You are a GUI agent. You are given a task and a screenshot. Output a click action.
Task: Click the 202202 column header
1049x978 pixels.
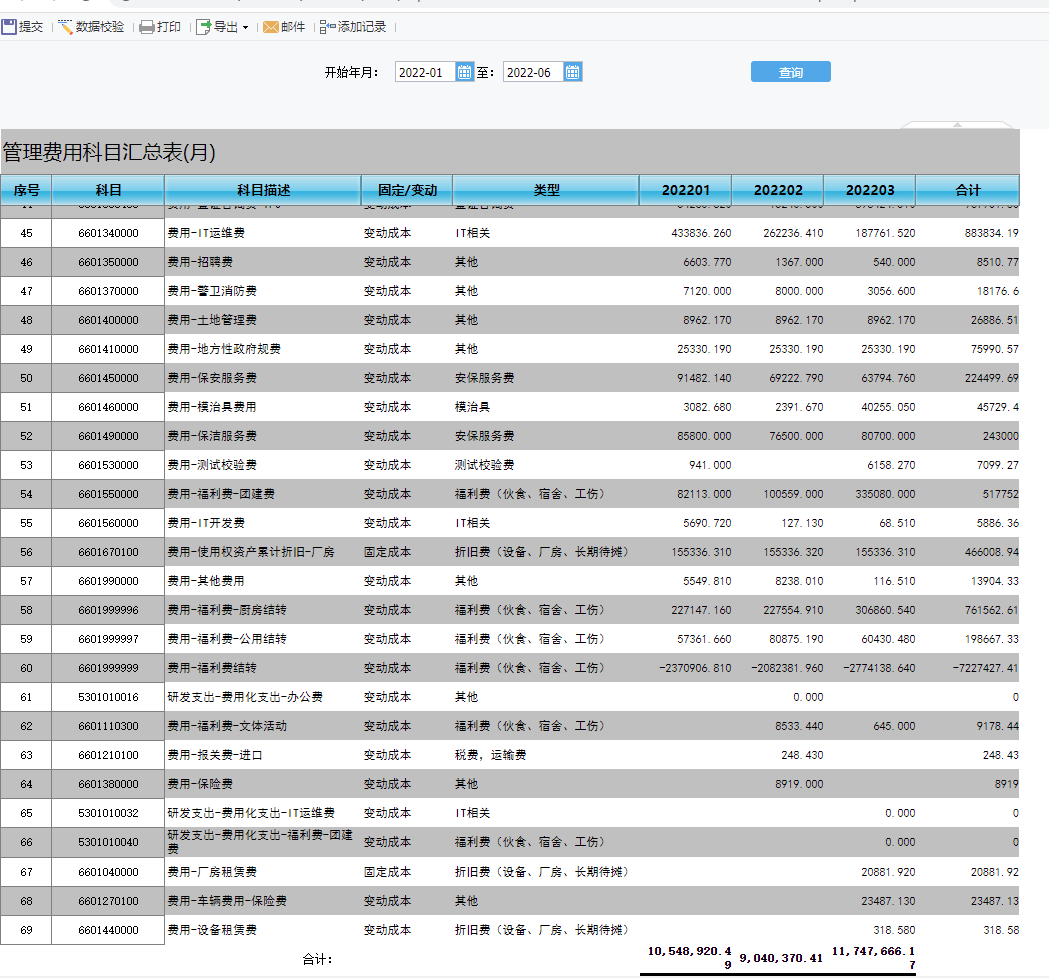point(777,190)
